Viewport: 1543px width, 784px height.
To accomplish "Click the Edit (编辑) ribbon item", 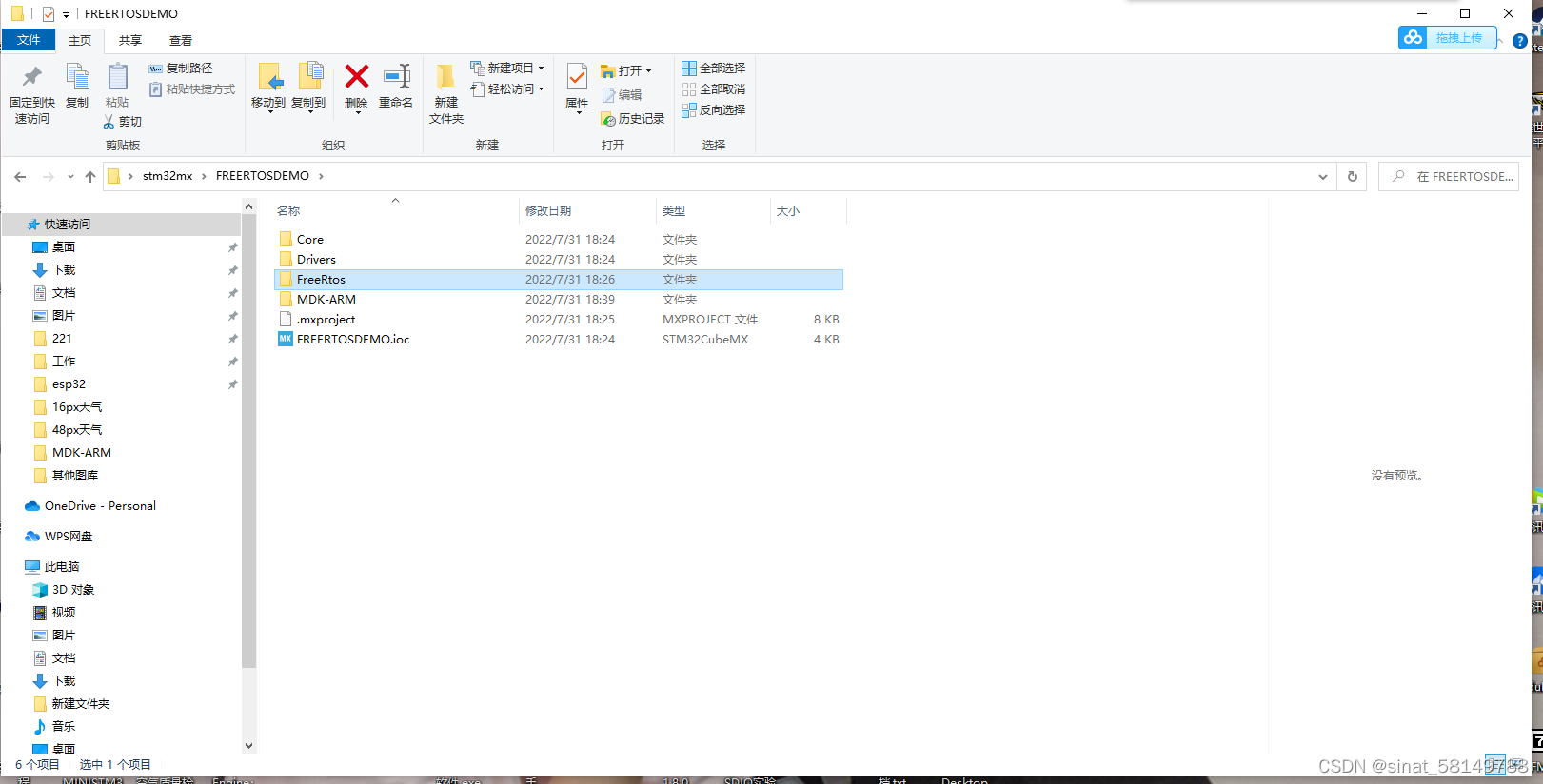I will [x=622, y=95].
